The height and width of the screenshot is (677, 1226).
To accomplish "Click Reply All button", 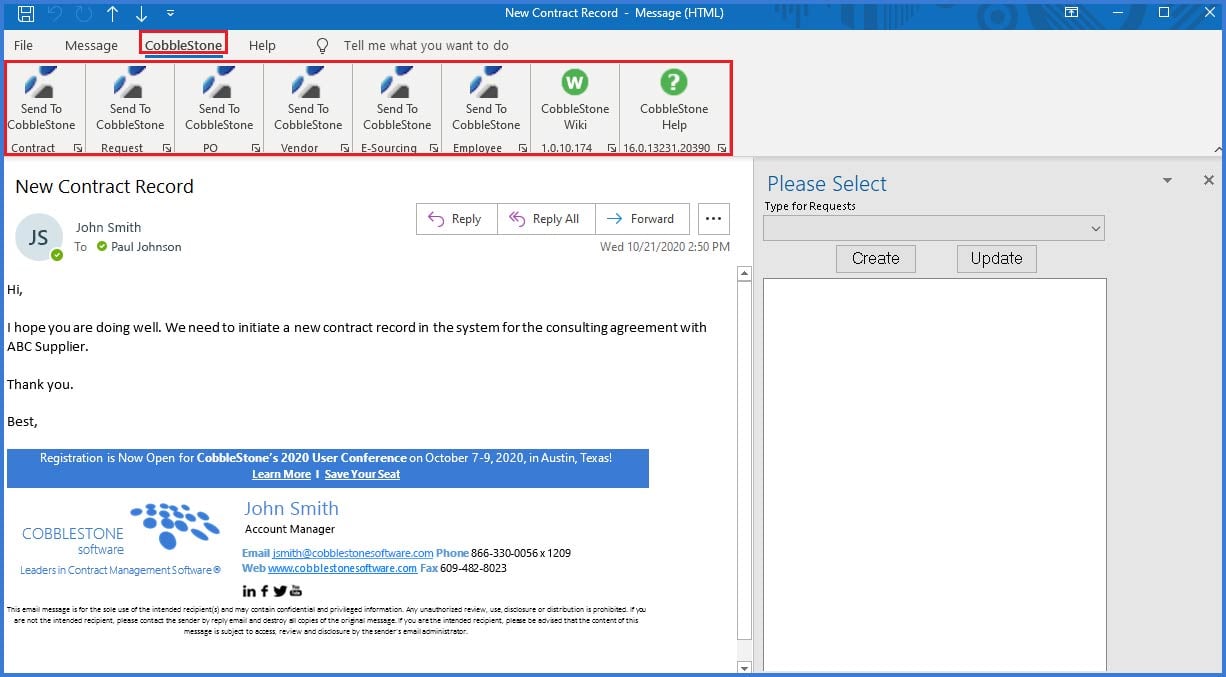I will (x=546, y=219).
